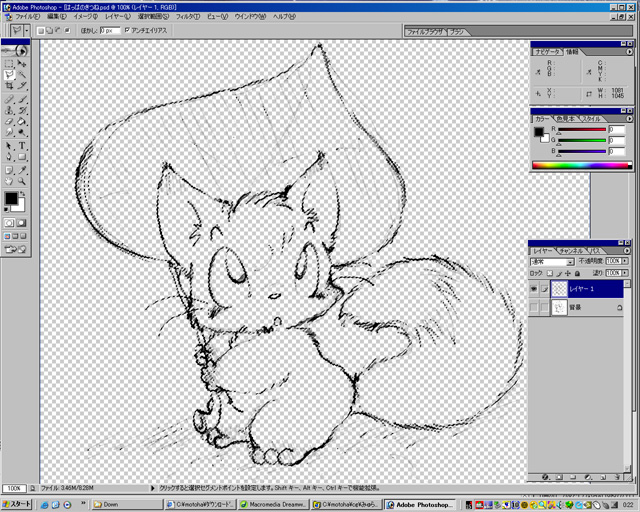Open the ファイル(F) menu
This screenshot has width=640, height=512.
click(x=28, y=17)
